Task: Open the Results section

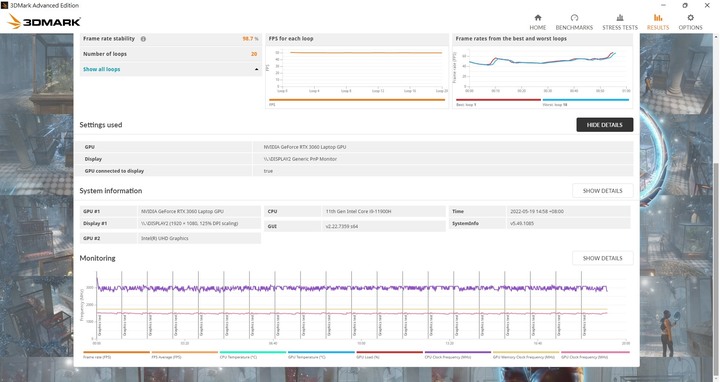Action: click(658, 22)
